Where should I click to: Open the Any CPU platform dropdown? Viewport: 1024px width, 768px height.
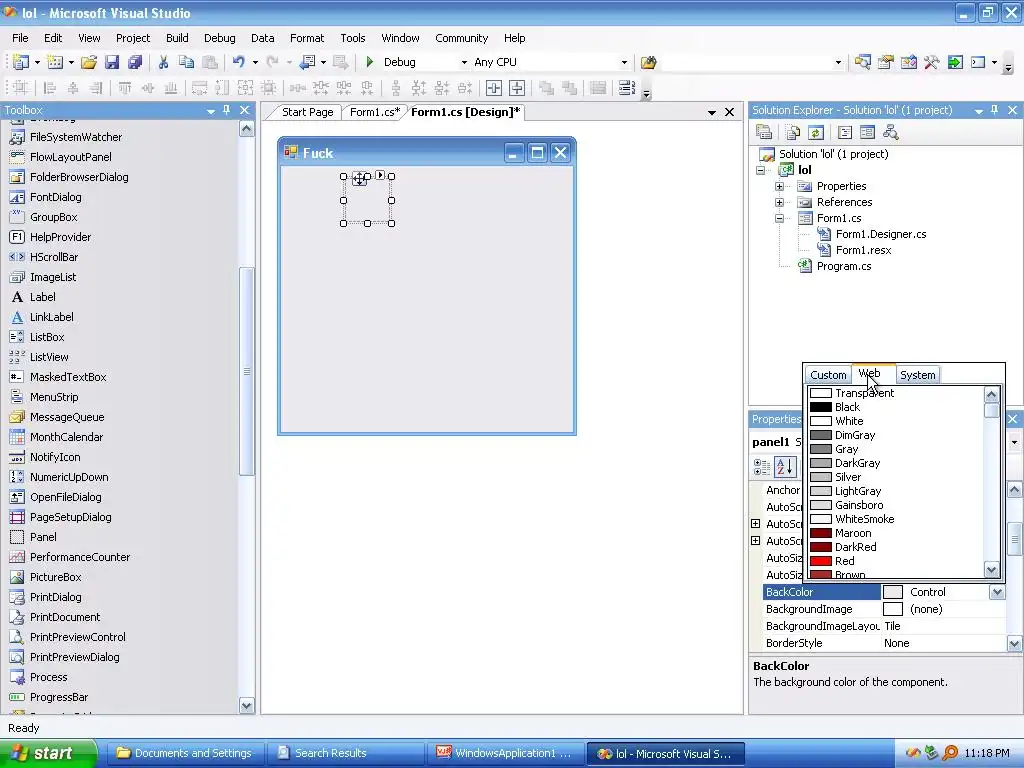click(624, 63)
